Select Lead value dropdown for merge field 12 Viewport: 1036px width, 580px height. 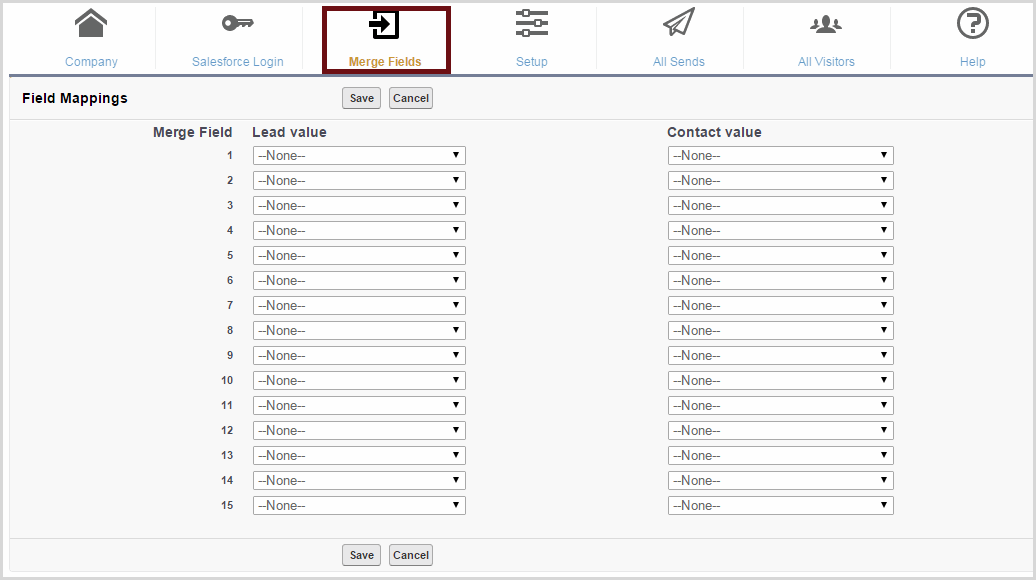coord(359,431)
